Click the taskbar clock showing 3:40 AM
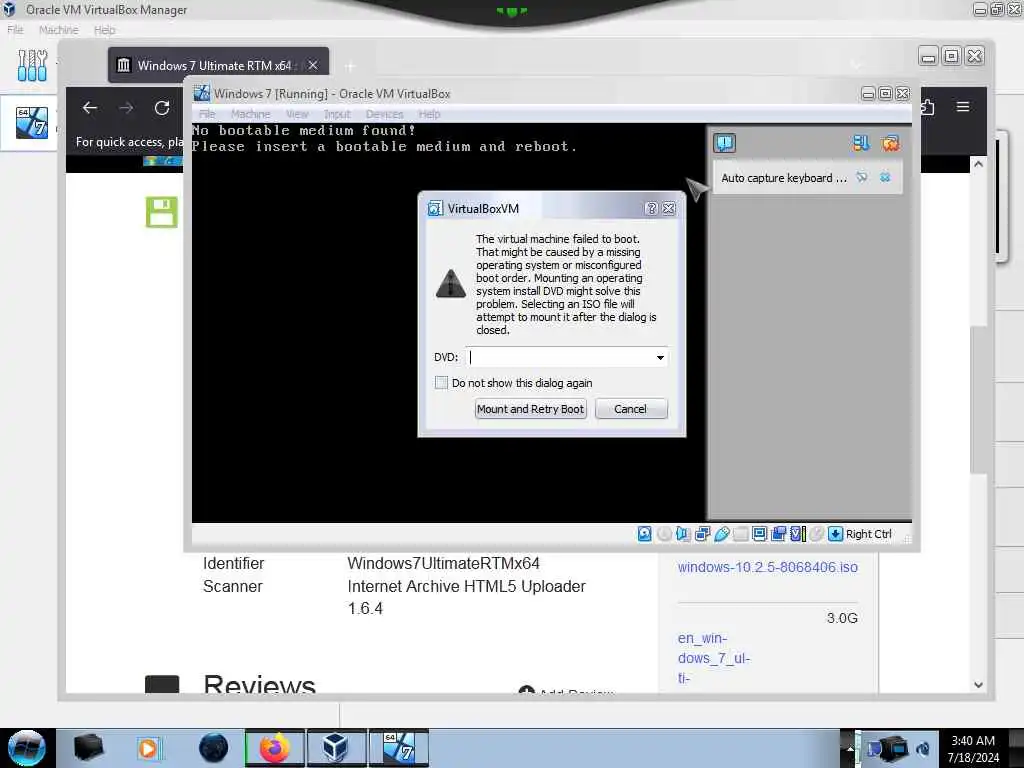Screen dimensions: 1024x768 (x=973, y=749)
